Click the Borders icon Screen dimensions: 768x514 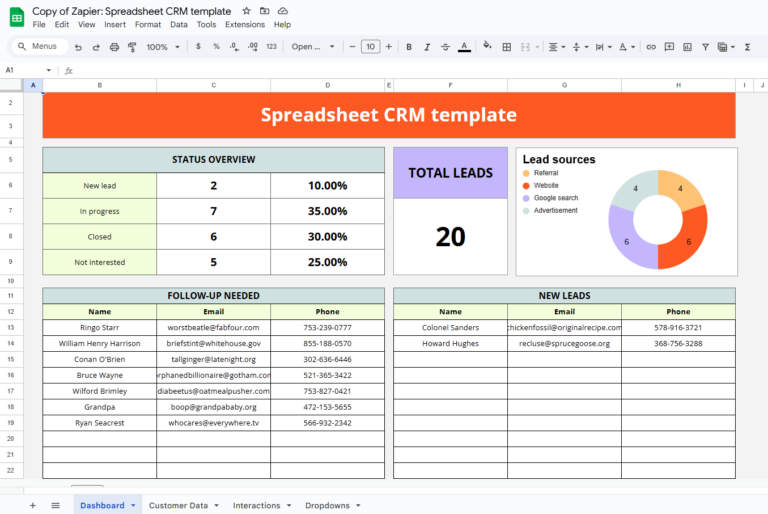(507, 47)
